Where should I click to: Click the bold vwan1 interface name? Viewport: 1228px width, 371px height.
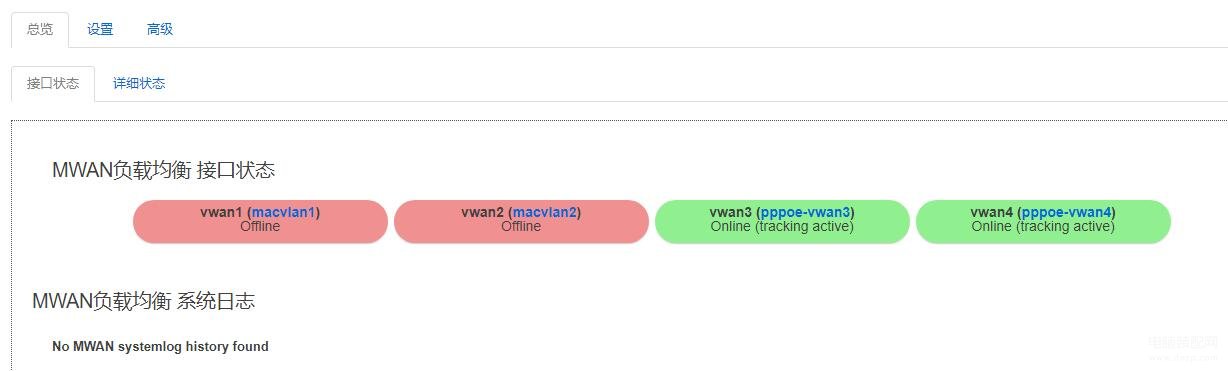[222, 212]
